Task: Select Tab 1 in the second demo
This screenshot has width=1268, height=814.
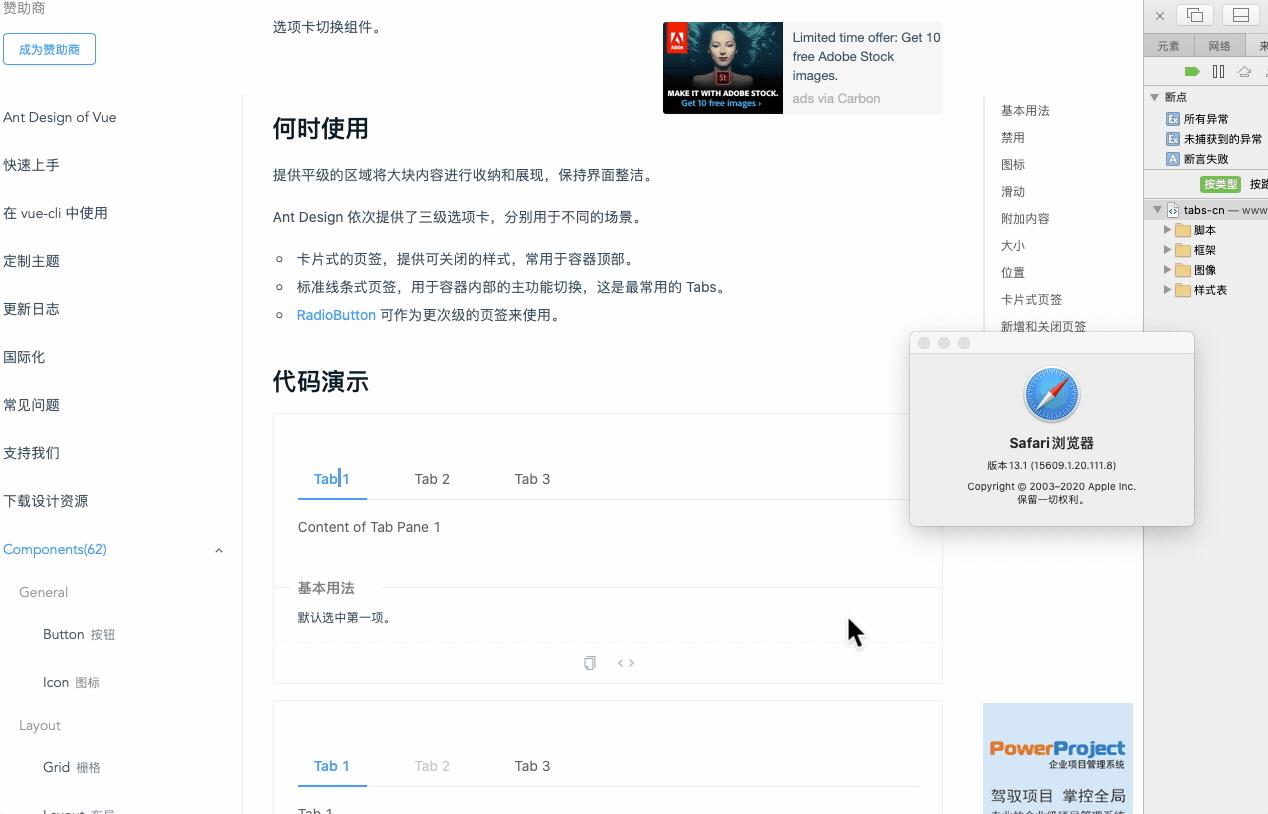Action: tap(332, 766)
